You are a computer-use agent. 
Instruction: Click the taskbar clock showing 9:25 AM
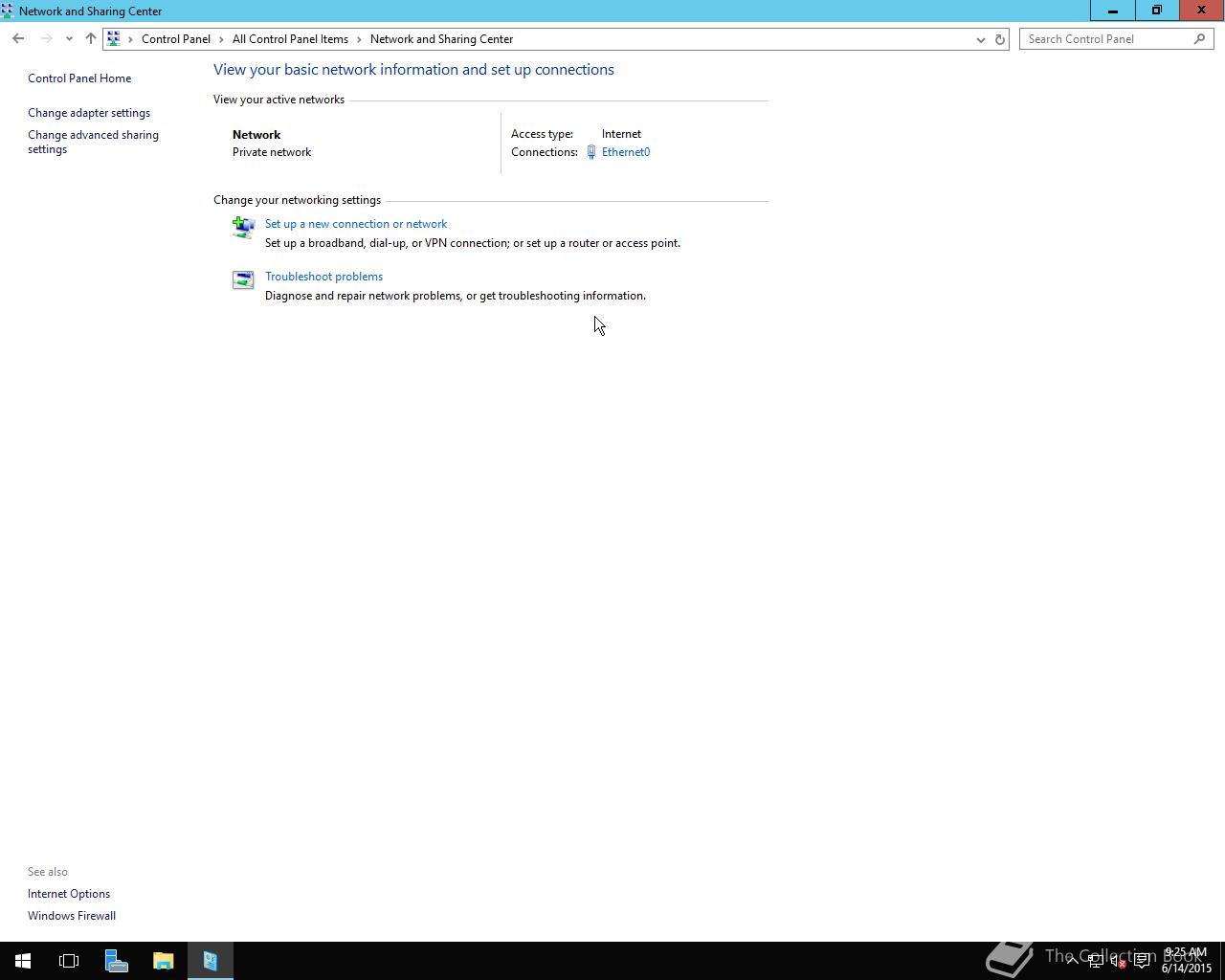(1187, 961)
